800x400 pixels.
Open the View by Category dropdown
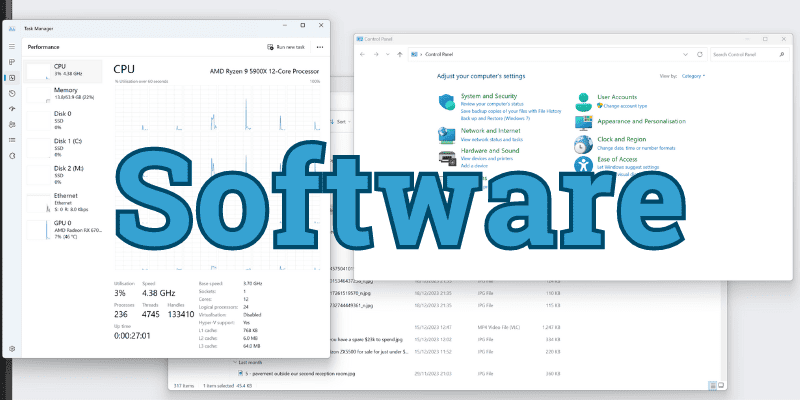[x=693, y=76]
